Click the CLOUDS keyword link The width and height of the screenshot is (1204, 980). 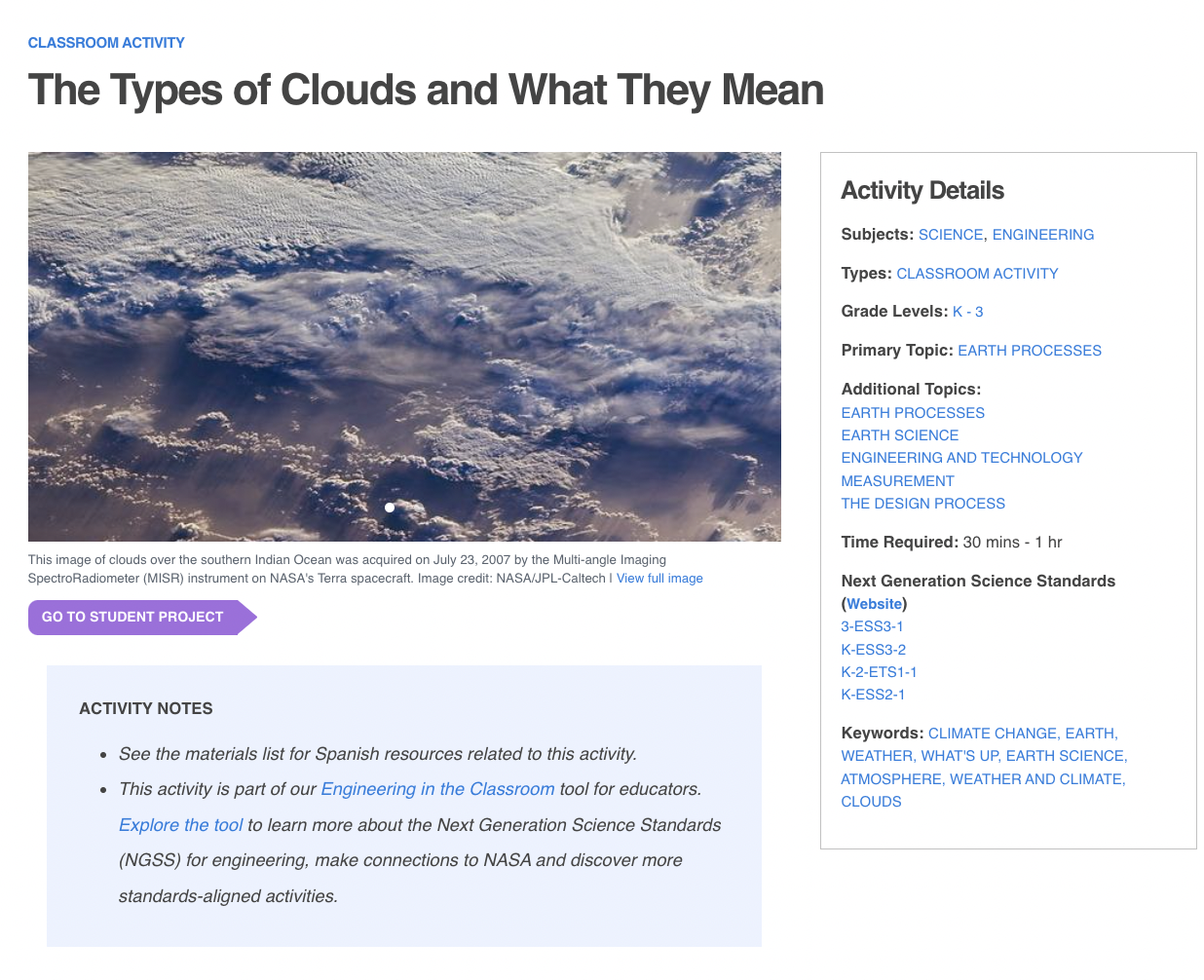coord(871,801)
